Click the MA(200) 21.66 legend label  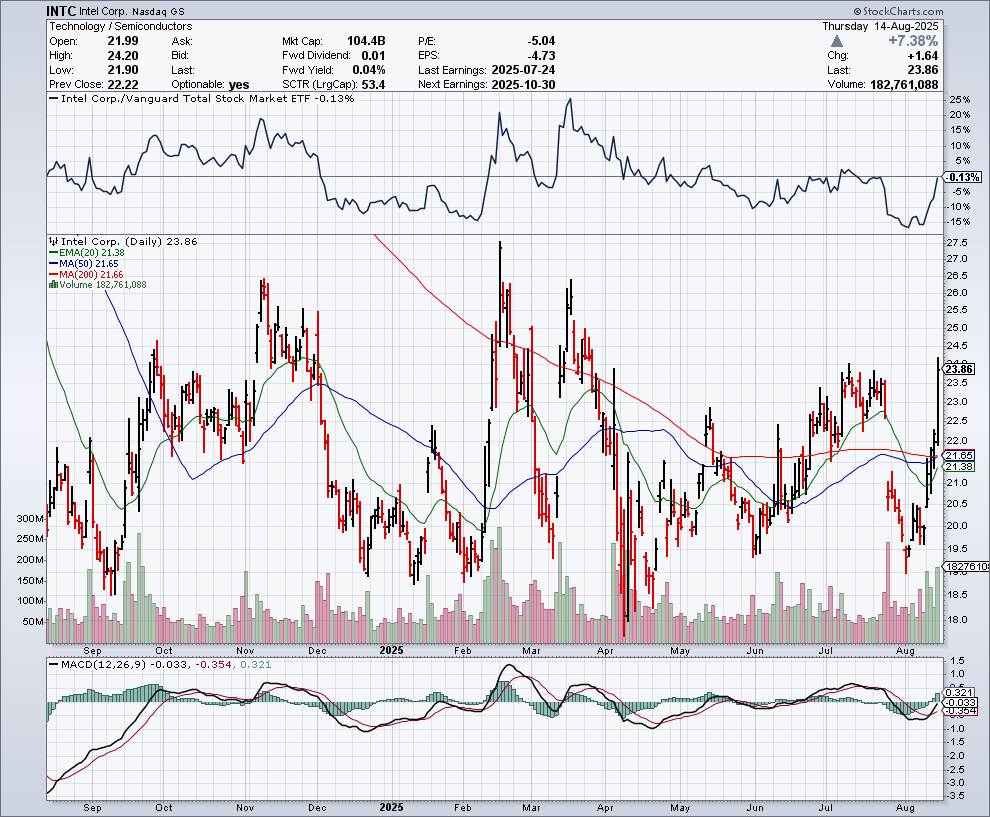[x=92, y=275]
